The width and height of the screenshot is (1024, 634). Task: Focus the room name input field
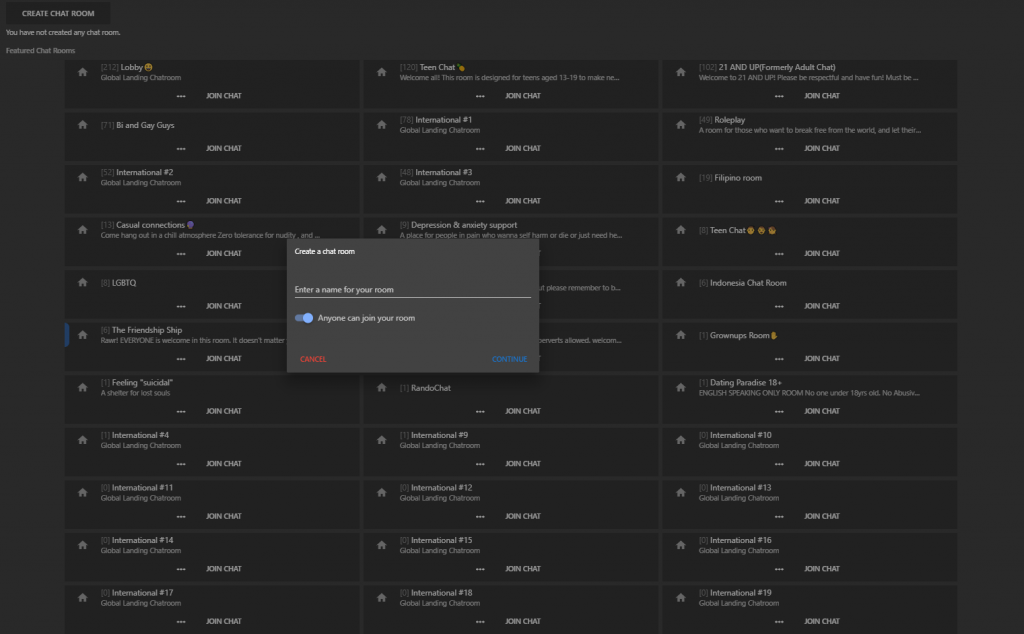(412, 290)
